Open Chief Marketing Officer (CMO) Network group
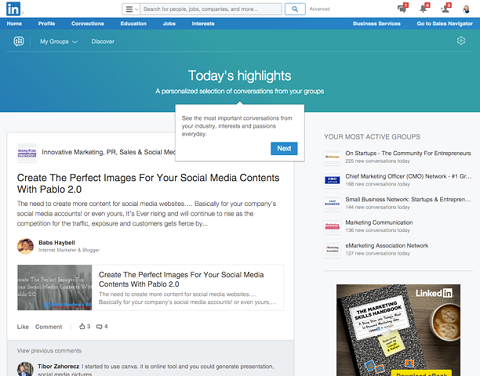480x376 pixels. (x=408, y=176)
